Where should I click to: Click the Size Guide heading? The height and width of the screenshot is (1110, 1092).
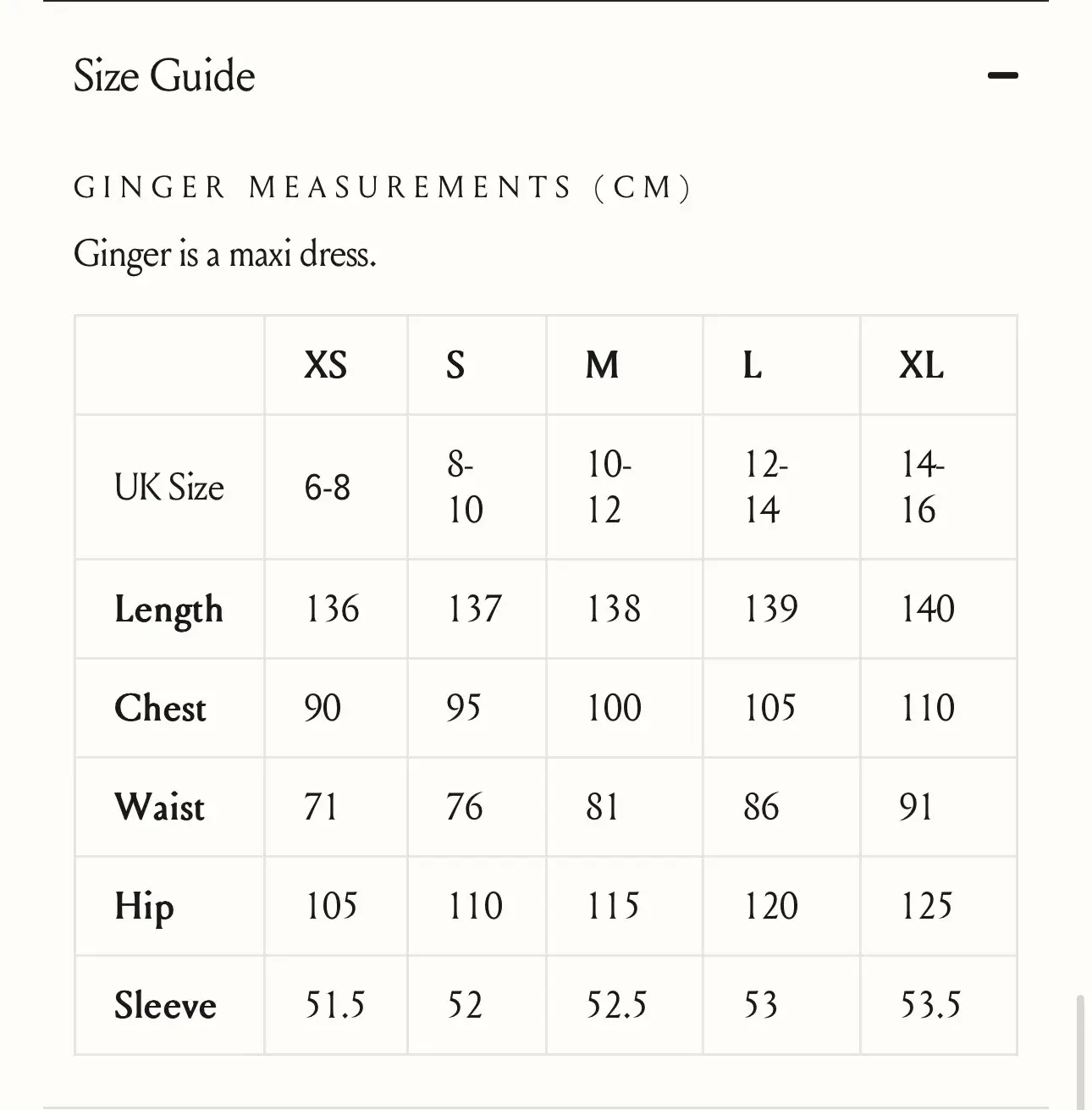[164, 76]
